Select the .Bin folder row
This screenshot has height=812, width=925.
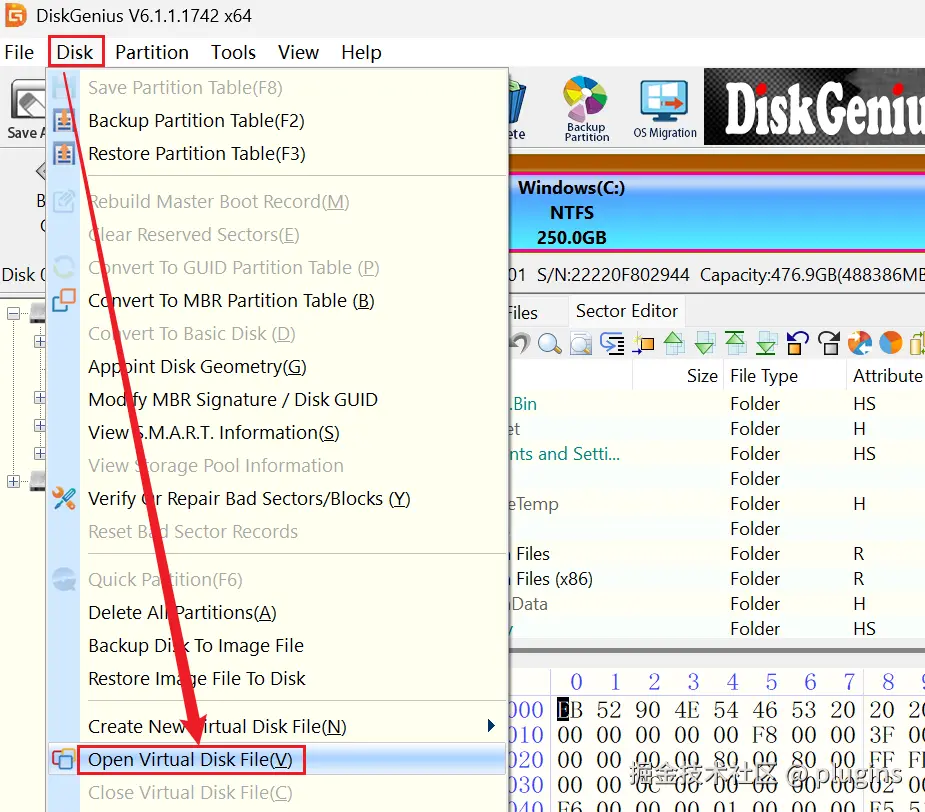click(x=717, y=404)
